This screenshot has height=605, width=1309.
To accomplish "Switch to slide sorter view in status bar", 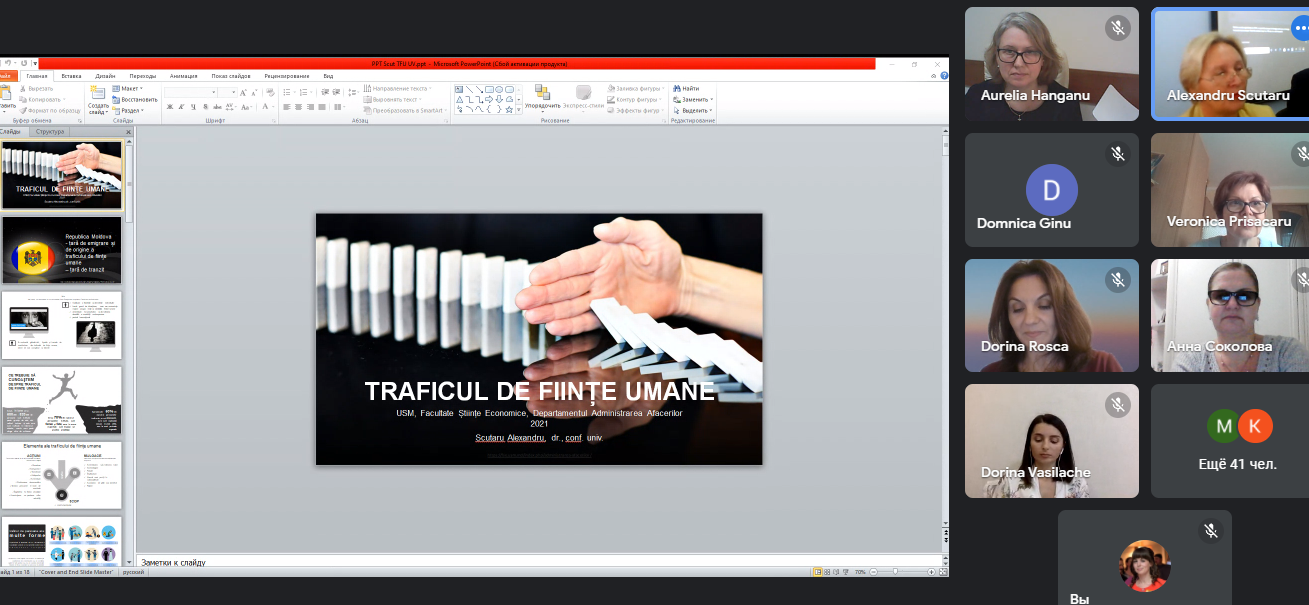I will click(828, 572).
